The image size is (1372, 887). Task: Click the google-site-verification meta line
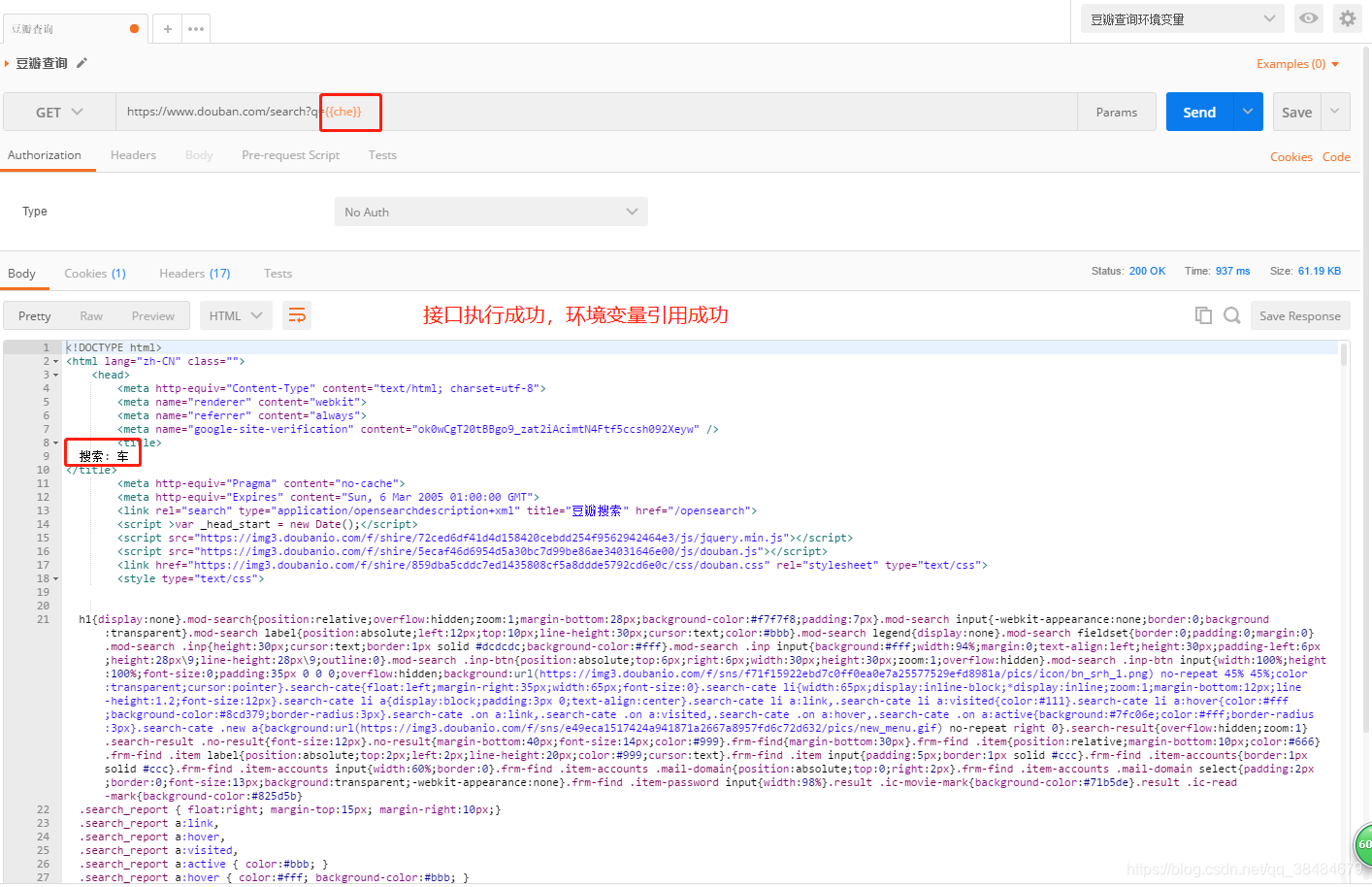418,429
